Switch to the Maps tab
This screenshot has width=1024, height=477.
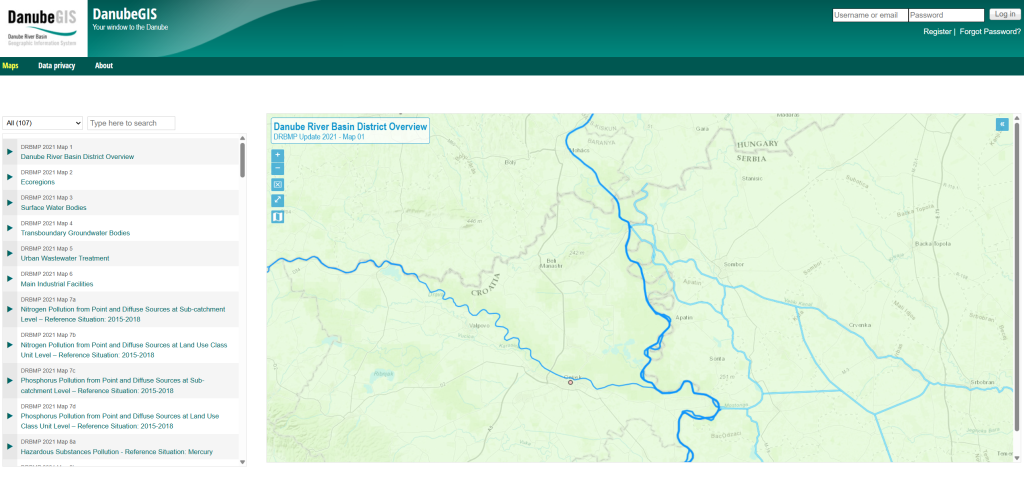[10, 66]
